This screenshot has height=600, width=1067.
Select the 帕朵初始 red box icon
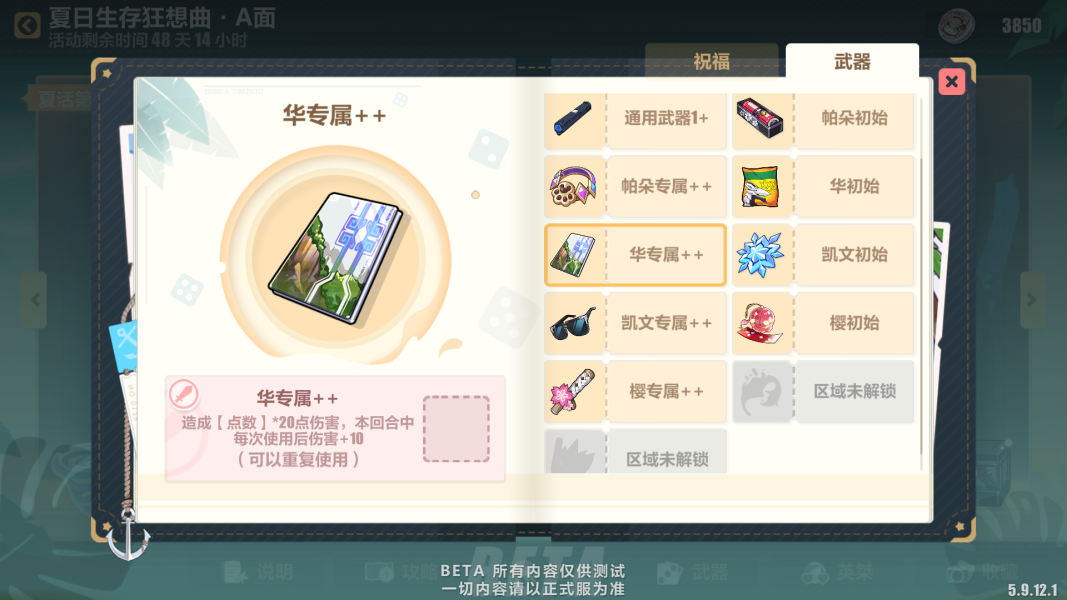tap(761, 118)
